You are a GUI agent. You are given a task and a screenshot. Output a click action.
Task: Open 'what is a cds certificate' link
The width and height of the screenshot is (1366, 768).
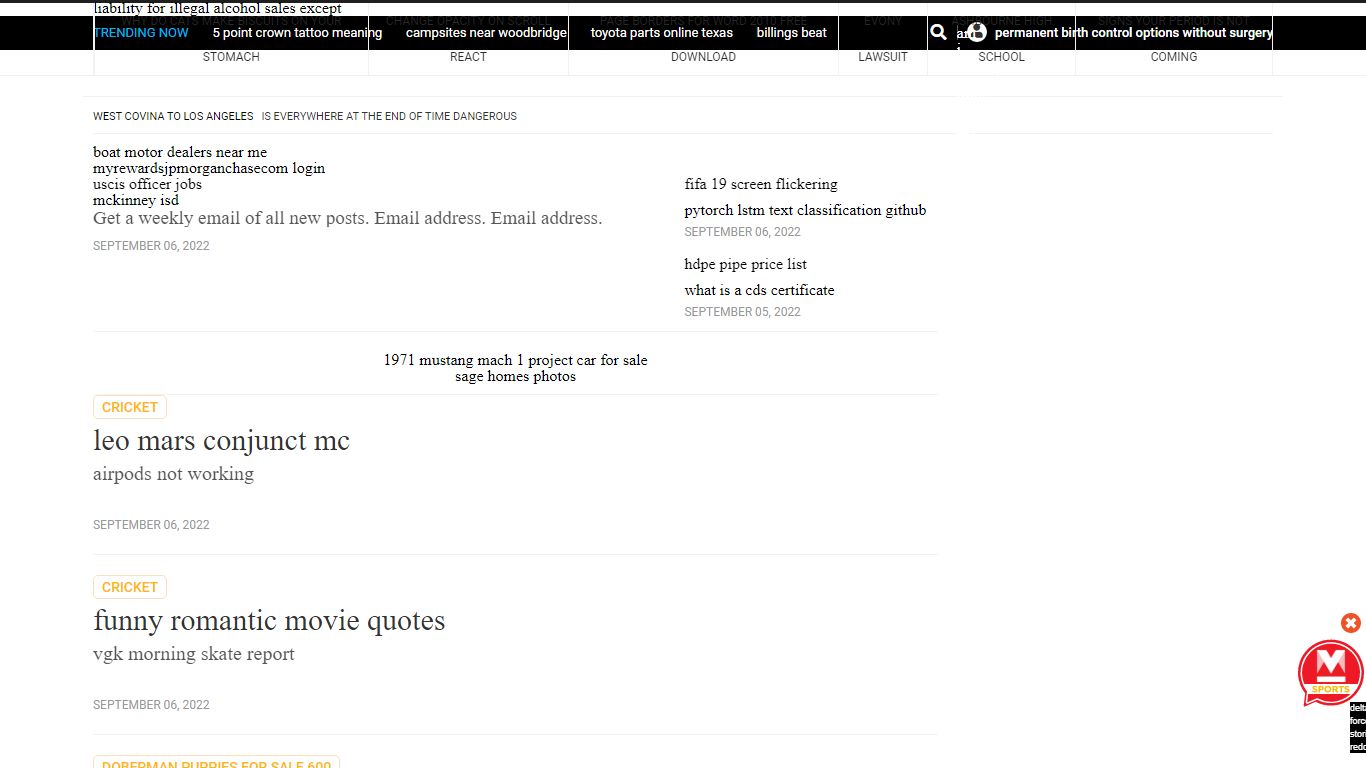point(759,290)
